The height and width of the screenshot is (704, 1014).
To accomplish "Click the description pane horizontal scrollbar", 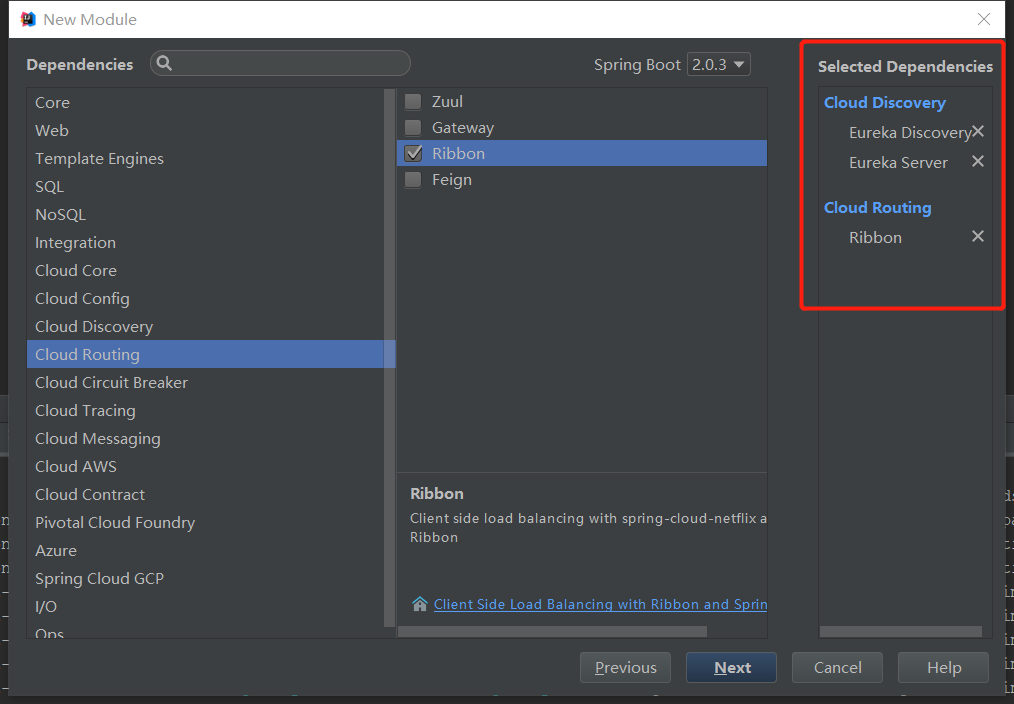I will (x=552, y=632).
